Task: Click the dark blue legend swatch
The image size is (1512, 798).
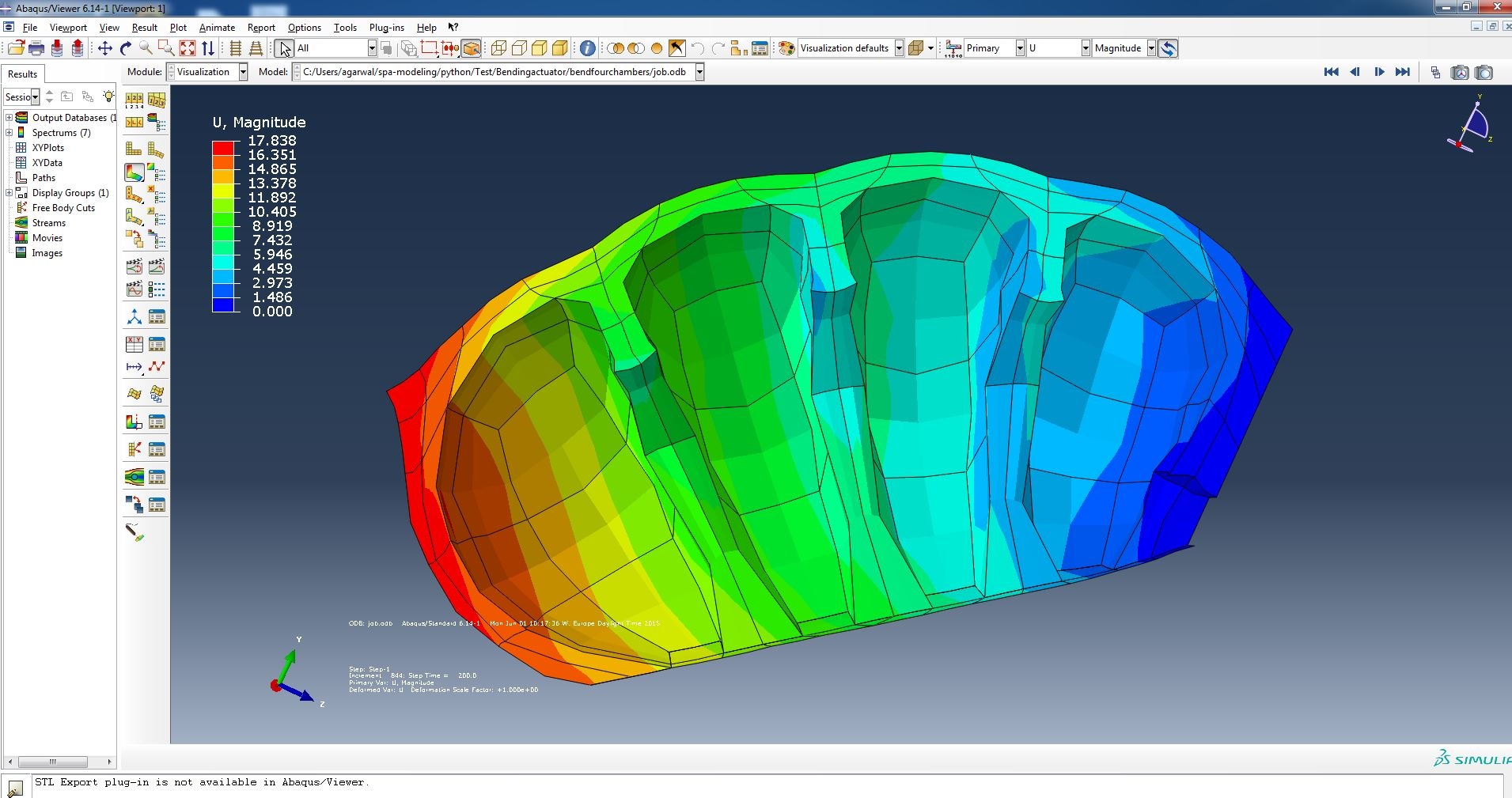Action: pyautogui.click(x=223, y=304)
